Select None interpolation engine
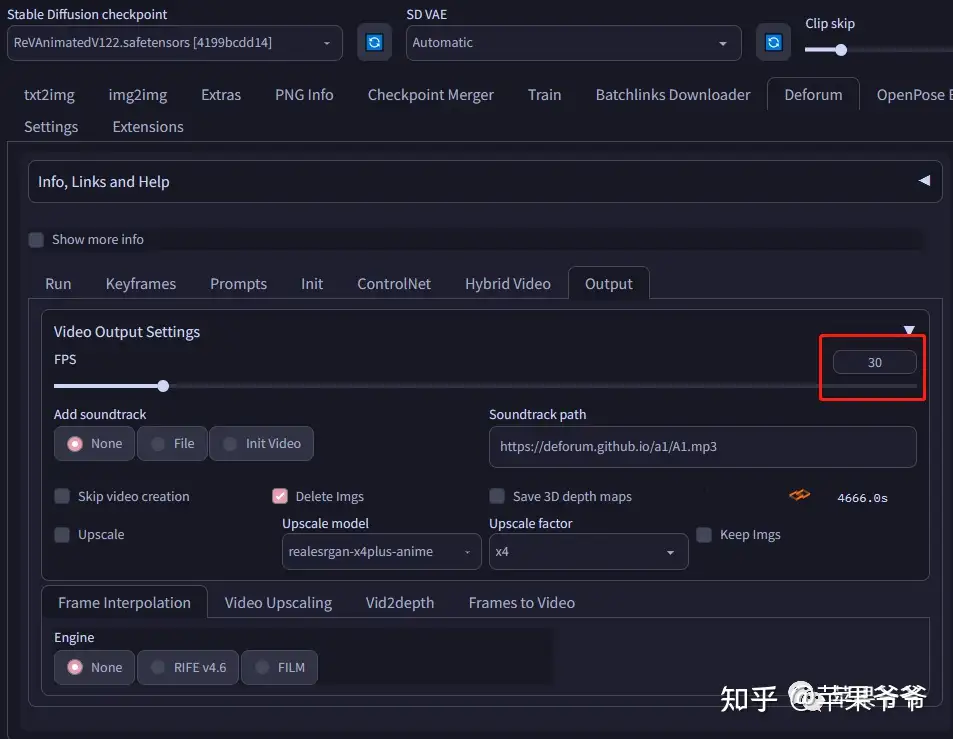Viewport: 953px width, 739px height. click(94, 667)
